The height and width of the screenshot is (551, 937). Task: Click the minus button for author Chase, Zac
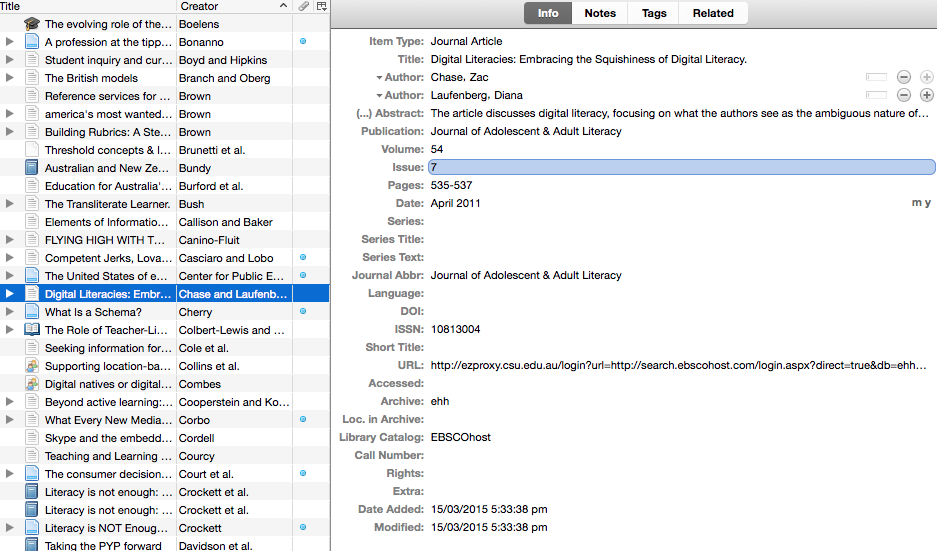(x=903, y=77)
